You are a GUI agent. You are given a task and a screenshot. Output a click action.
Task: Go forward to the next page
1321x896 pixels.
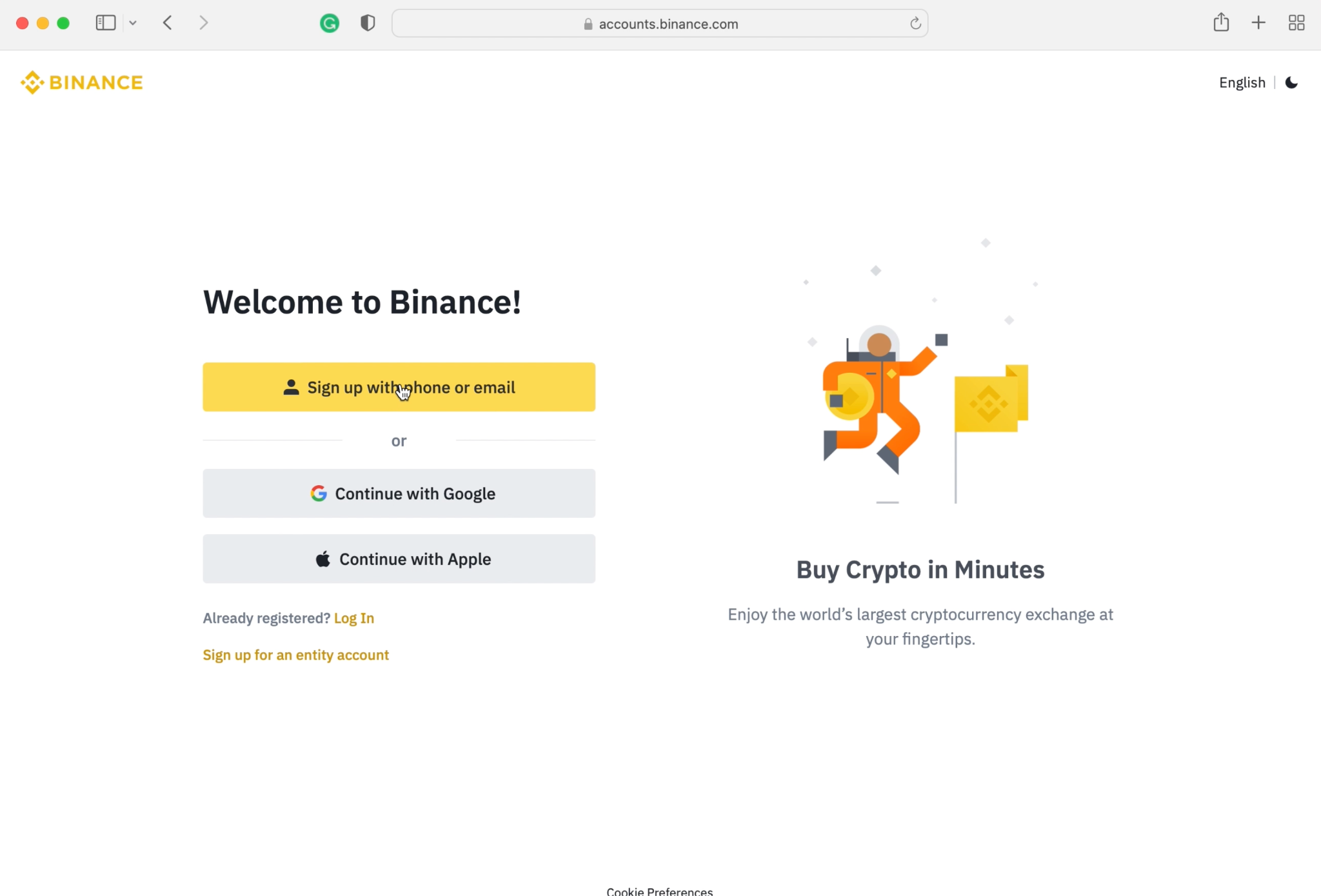coord(204,23)
